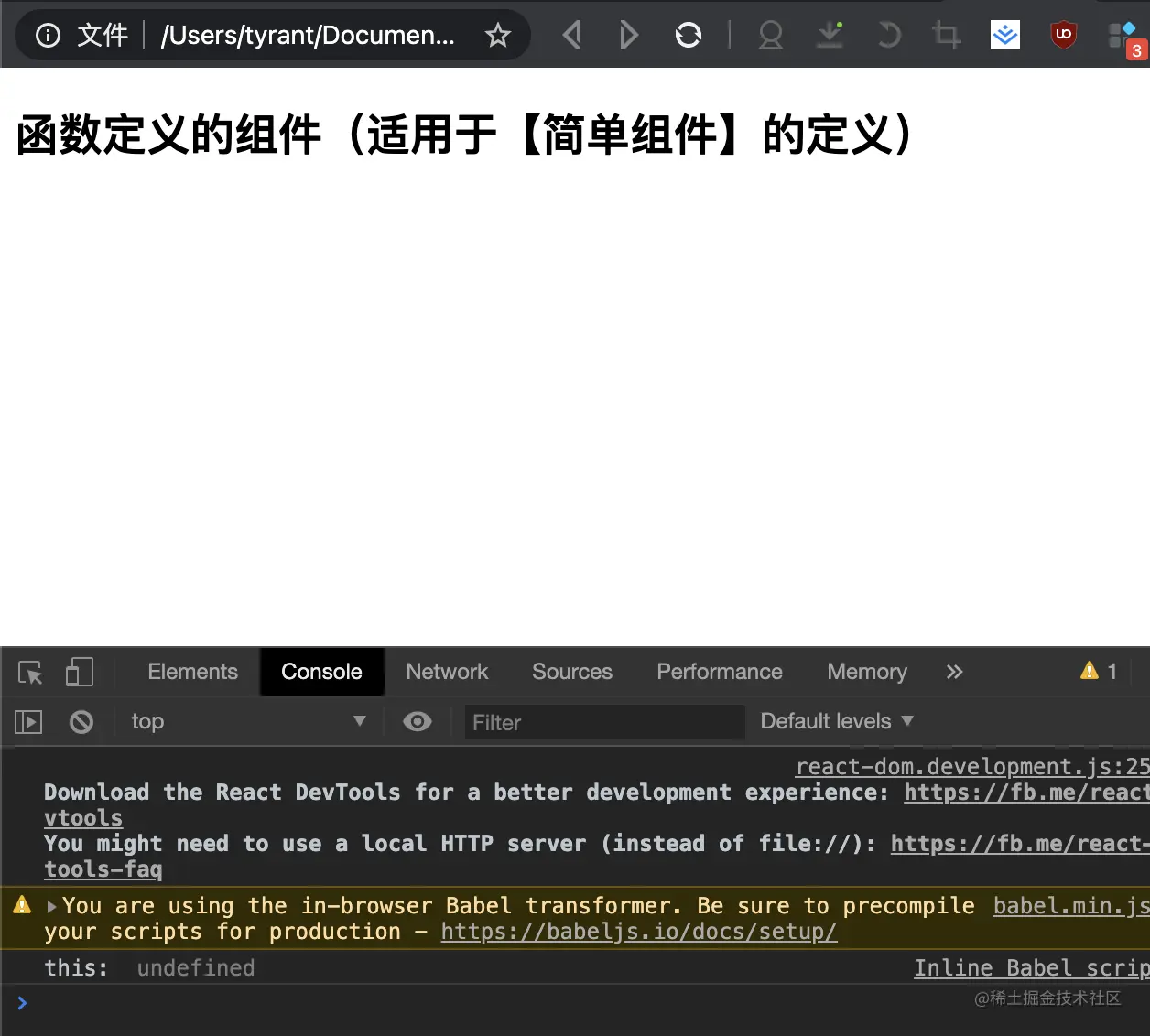Viewport: 1150px width, 1036px height.
Task: Open the babeljs.io/docs/setup link
Action: pyautogui.click(x=639, y=931)
